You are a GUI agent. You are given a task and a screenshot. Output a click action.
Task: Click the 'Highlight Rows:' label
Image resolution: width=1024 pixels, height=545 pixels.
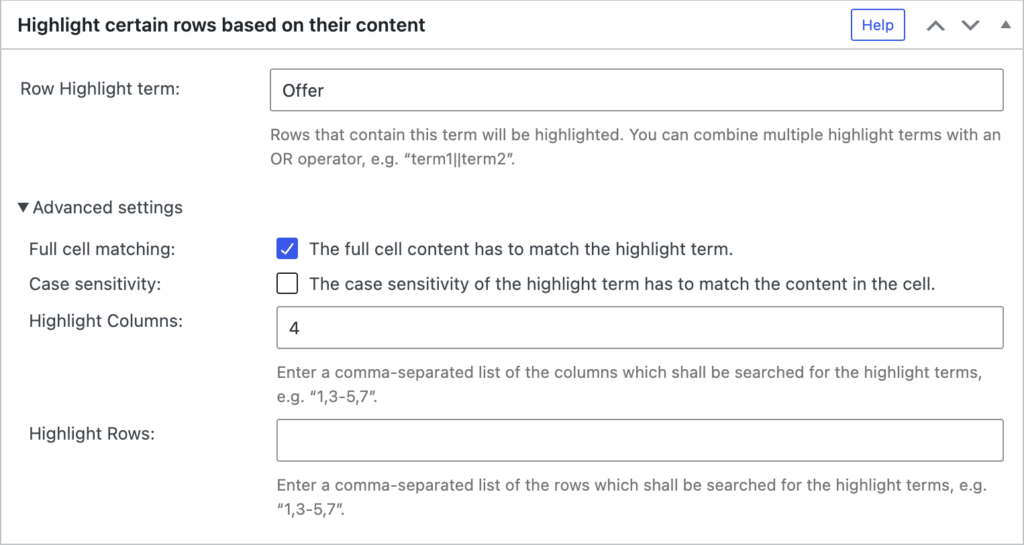point(94,433)
